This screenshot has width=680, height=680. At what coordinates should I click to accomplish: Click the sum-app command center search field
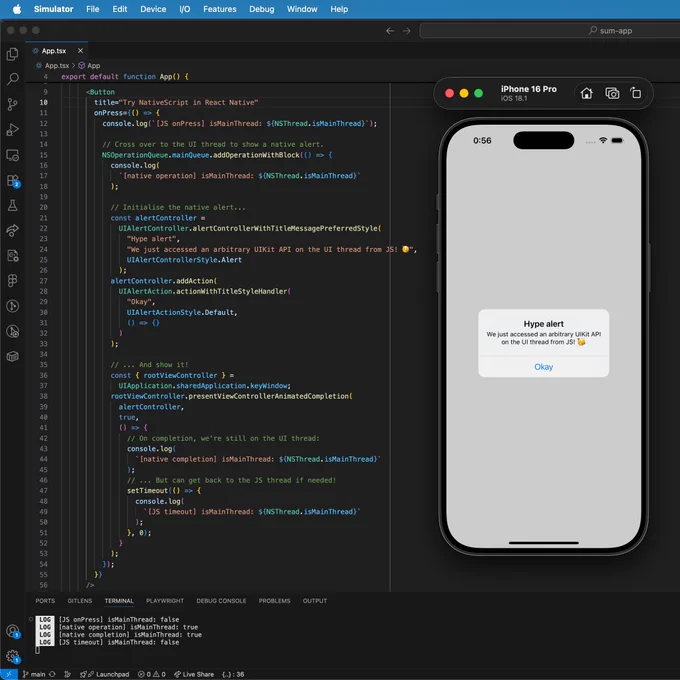(x=549, y=31)
